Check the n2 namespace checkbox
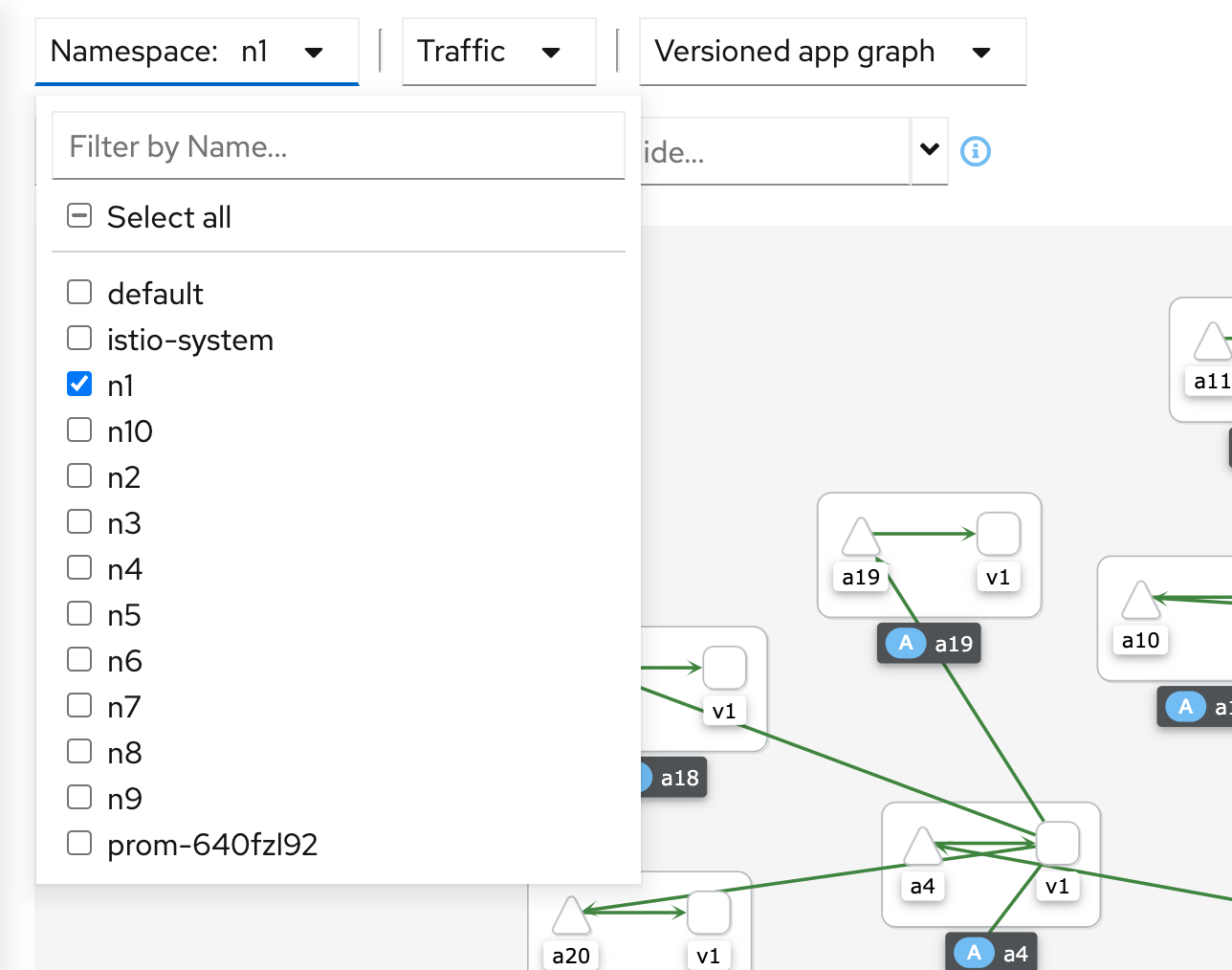 (x=79, y=475)
